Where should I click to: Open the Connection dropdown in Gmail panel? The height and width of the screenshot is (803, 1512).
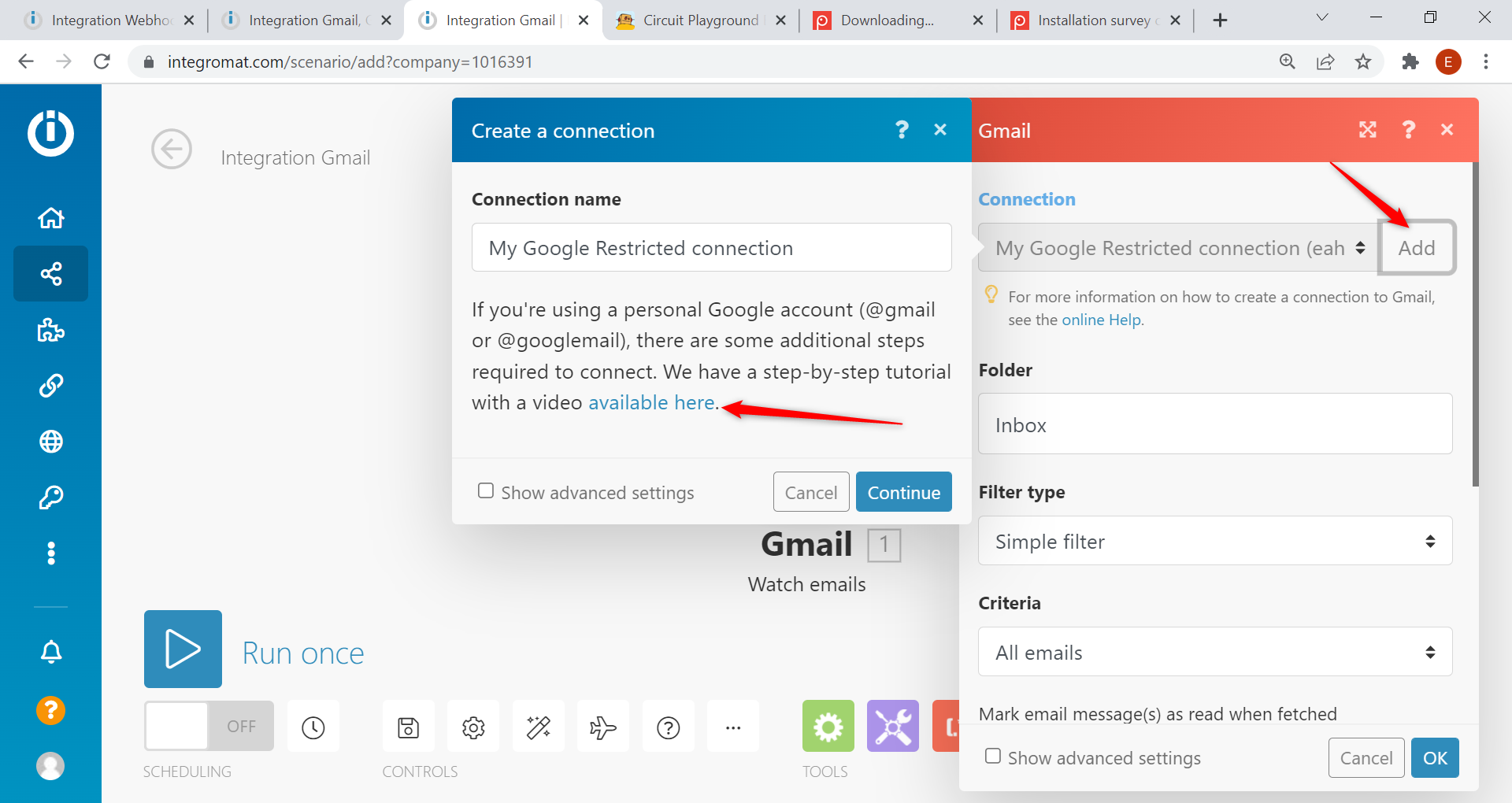[1178, 247]
